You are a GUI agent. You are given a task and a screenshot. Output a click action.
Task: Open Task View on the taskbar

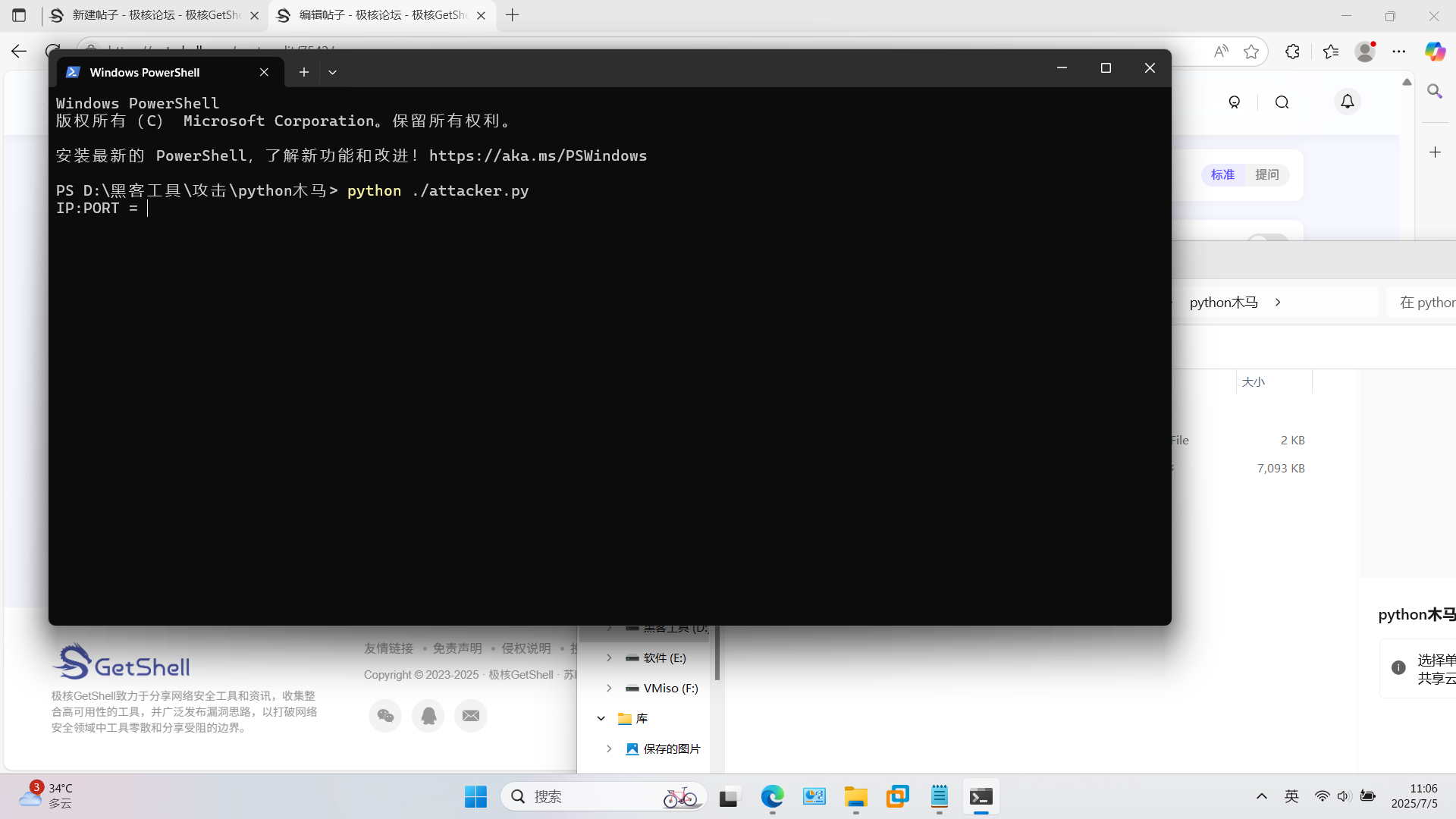point(729,797)
